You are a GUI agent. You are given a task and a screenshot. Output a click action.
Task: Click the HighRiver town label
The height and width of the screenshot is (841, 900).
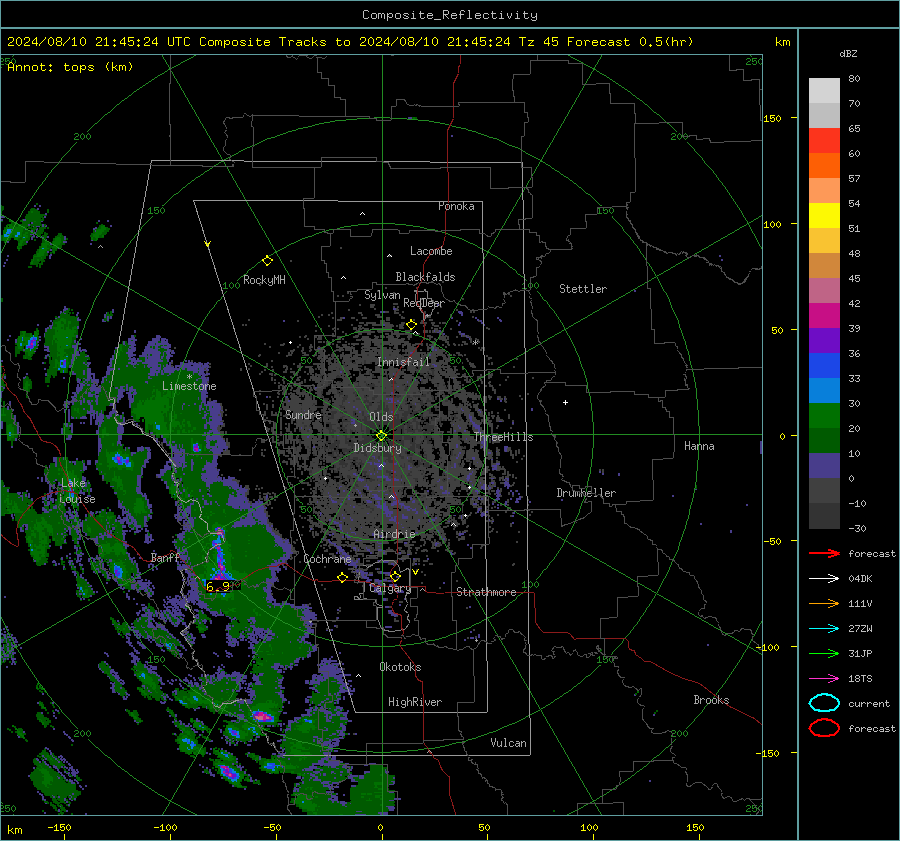click(415, 702)
